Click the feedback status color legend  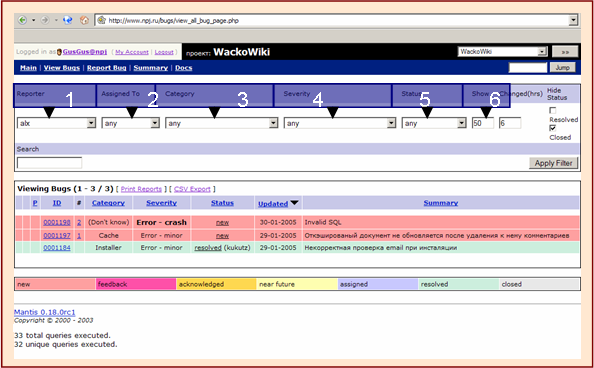point(136,284)
